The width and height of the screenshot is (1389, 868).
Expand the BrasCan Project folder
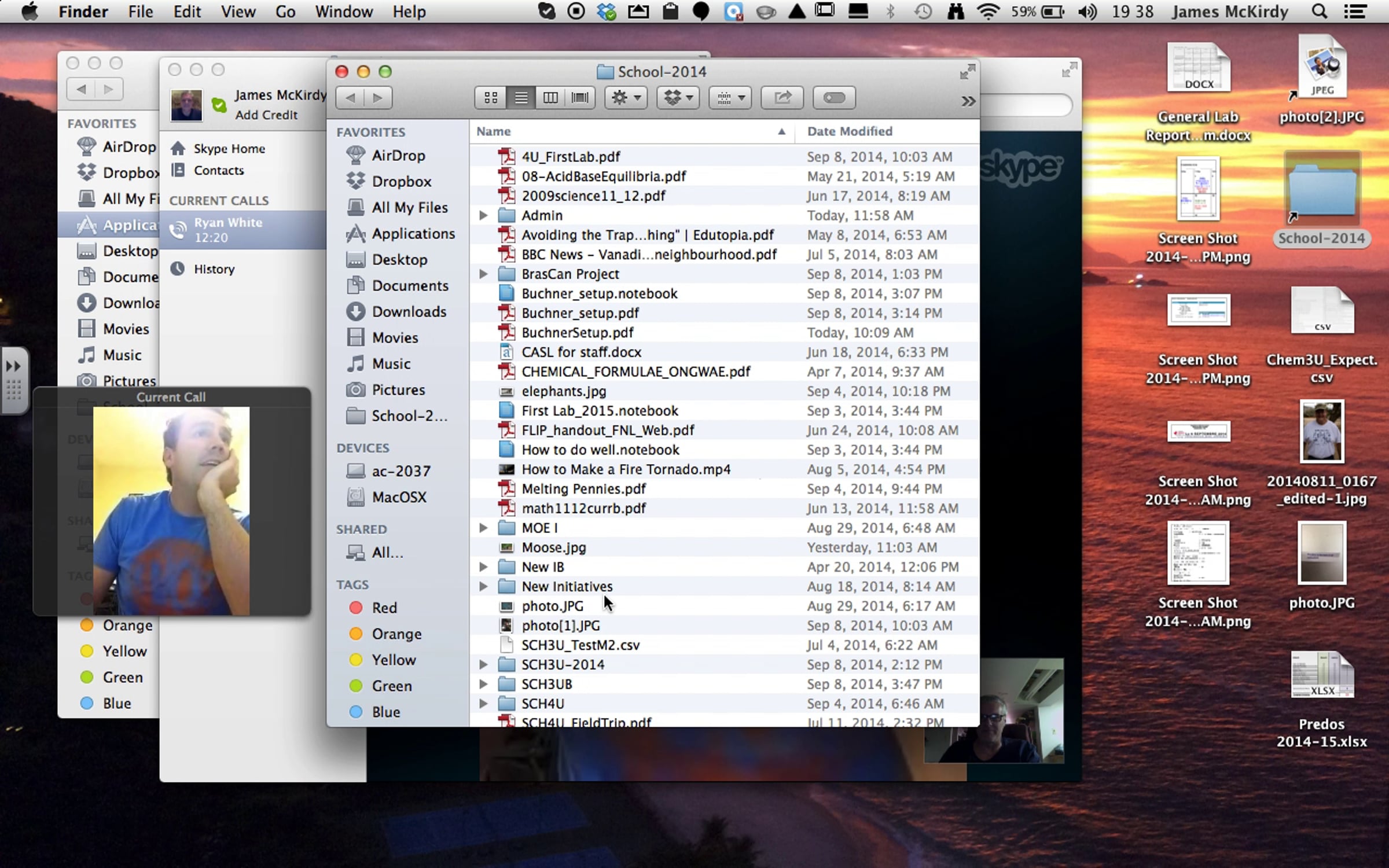483,274
